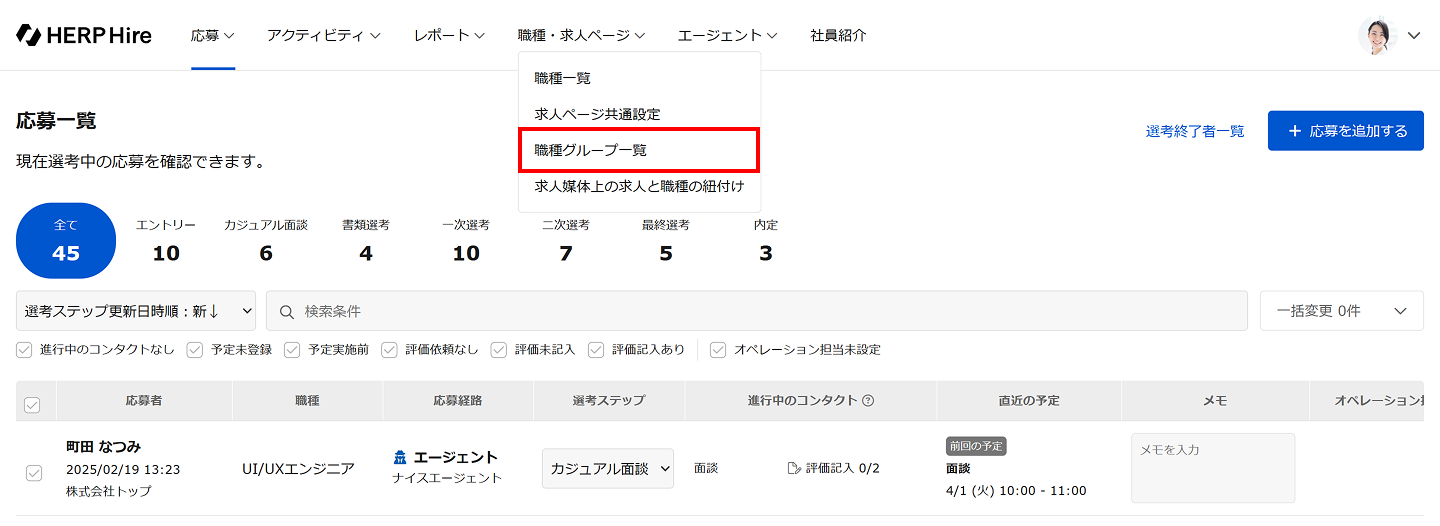1440x526 pixels.
Task: Click the agent building icon
Action: (401, 458)
